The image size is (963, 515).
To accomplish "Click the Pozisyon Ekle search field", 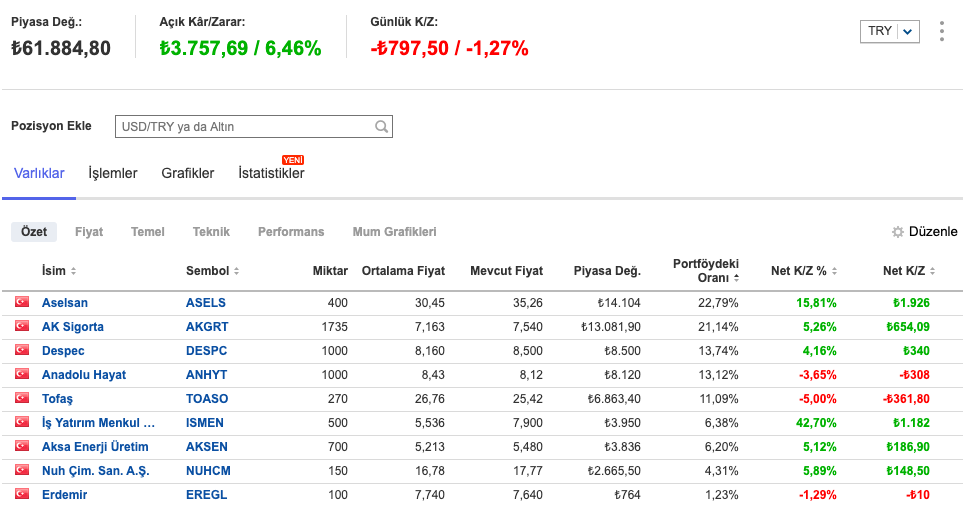I will 244,127.
